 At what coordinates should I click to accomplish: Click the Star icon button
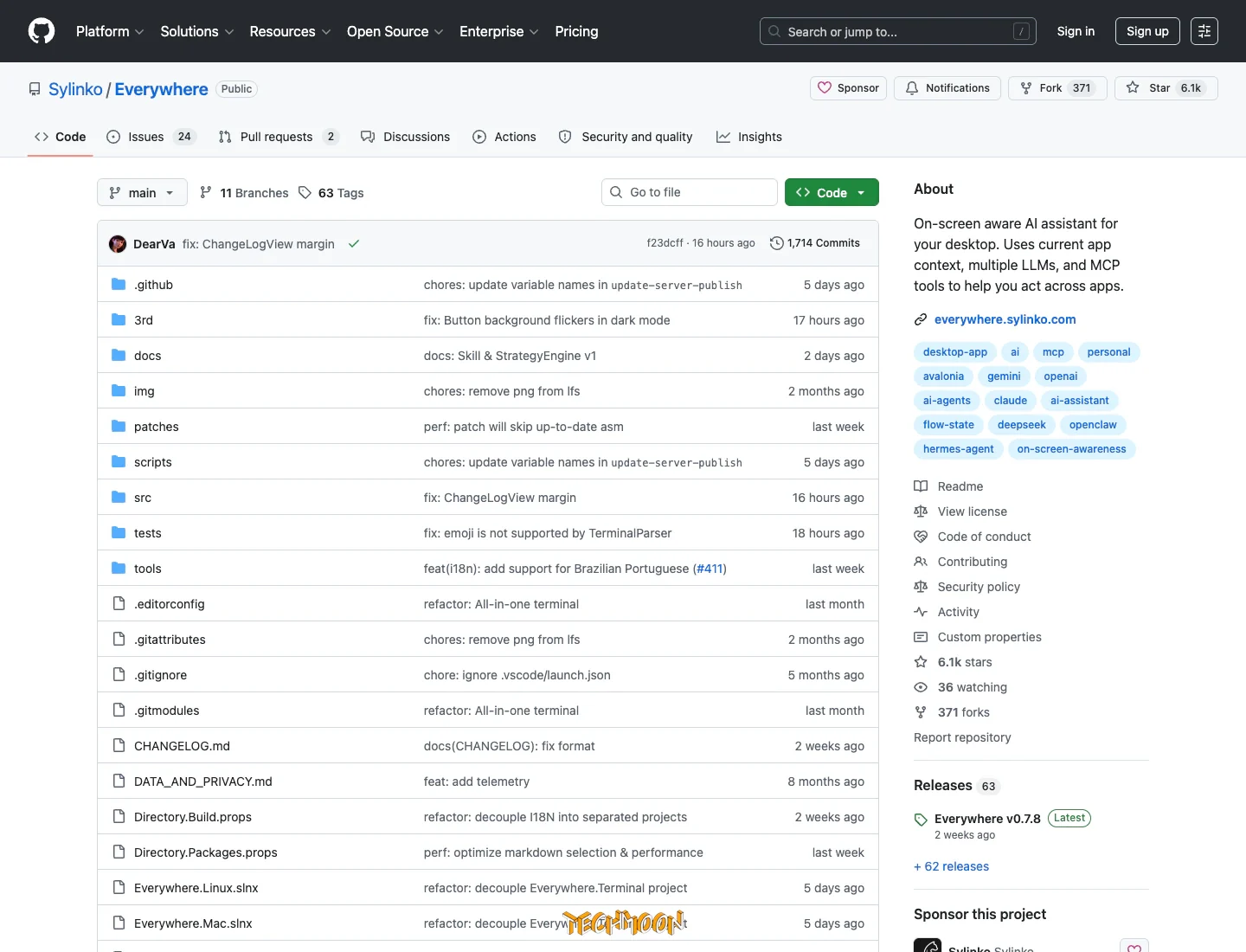pos(1166,88)
